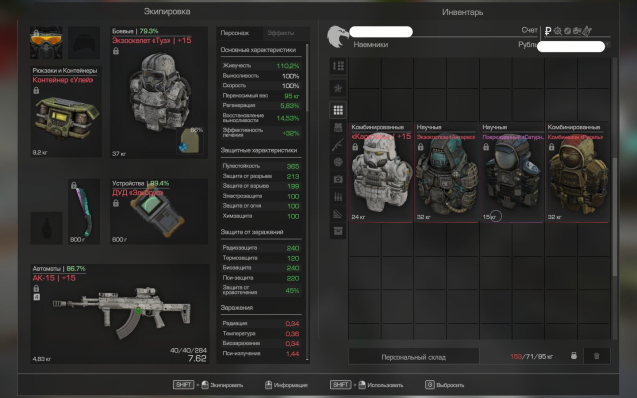Toggle lock on Экзоскелет «Туз» armor
The width and height of the screenshot is (637, 398).
116,51
